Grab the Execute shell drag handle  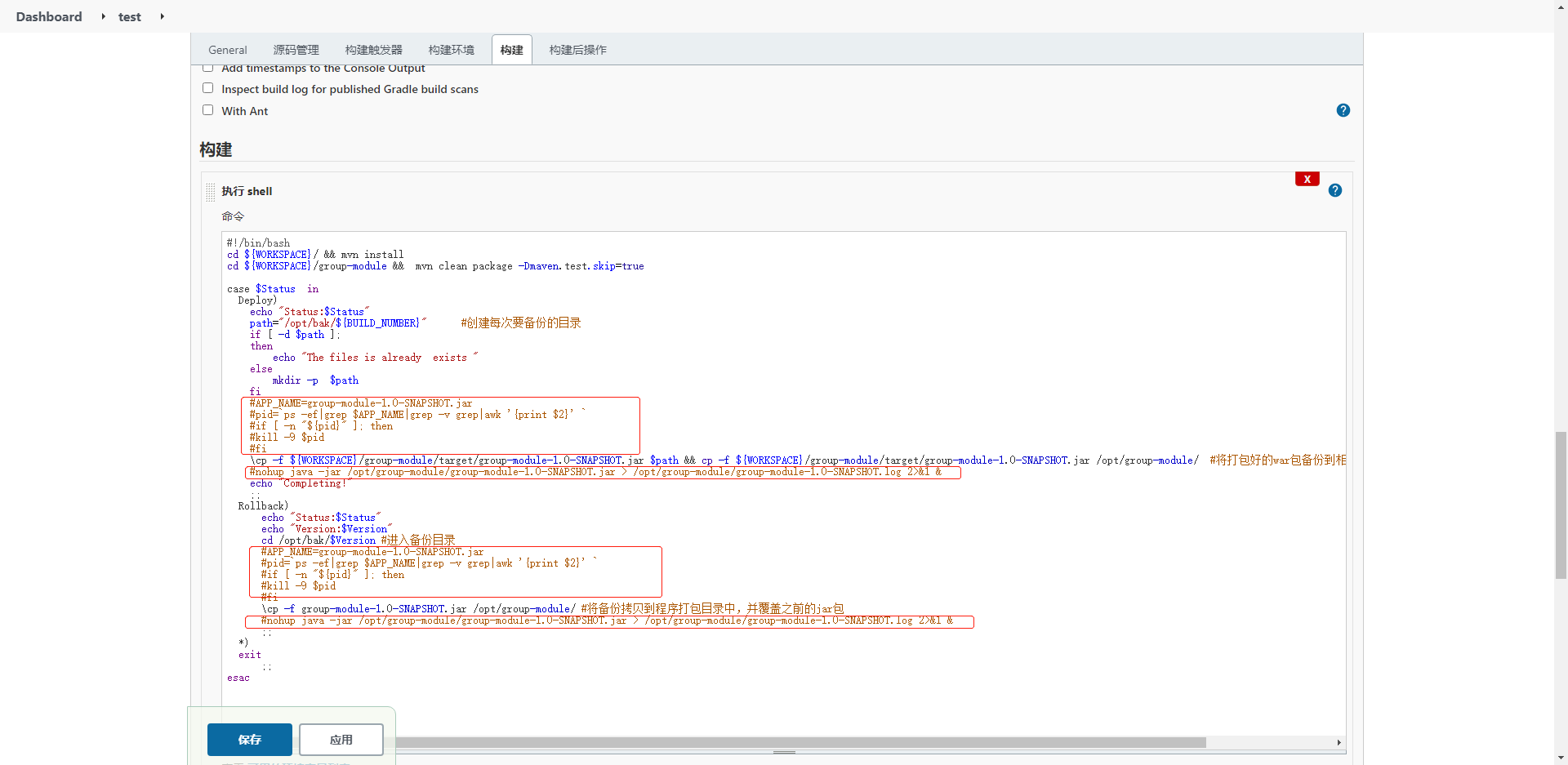211,192
